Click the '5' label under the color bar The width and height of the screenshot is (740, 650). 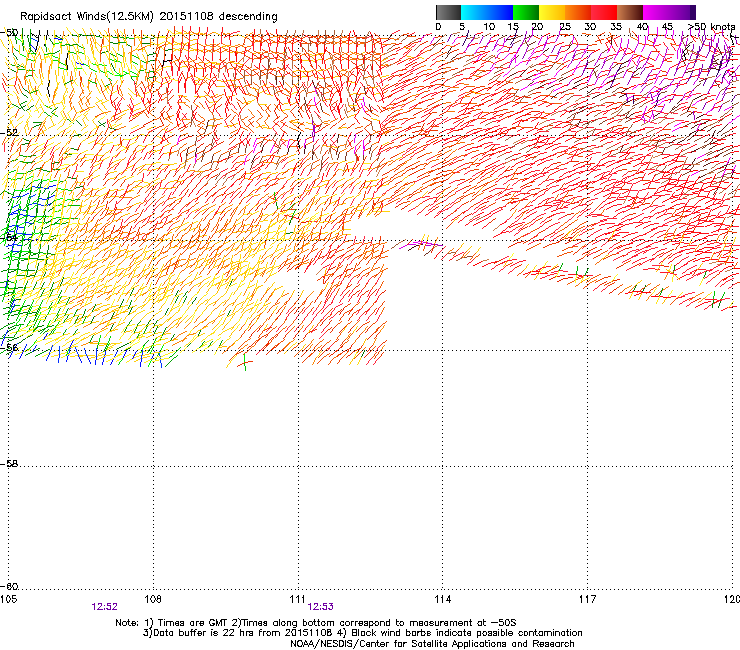click(x=462, y=27)
